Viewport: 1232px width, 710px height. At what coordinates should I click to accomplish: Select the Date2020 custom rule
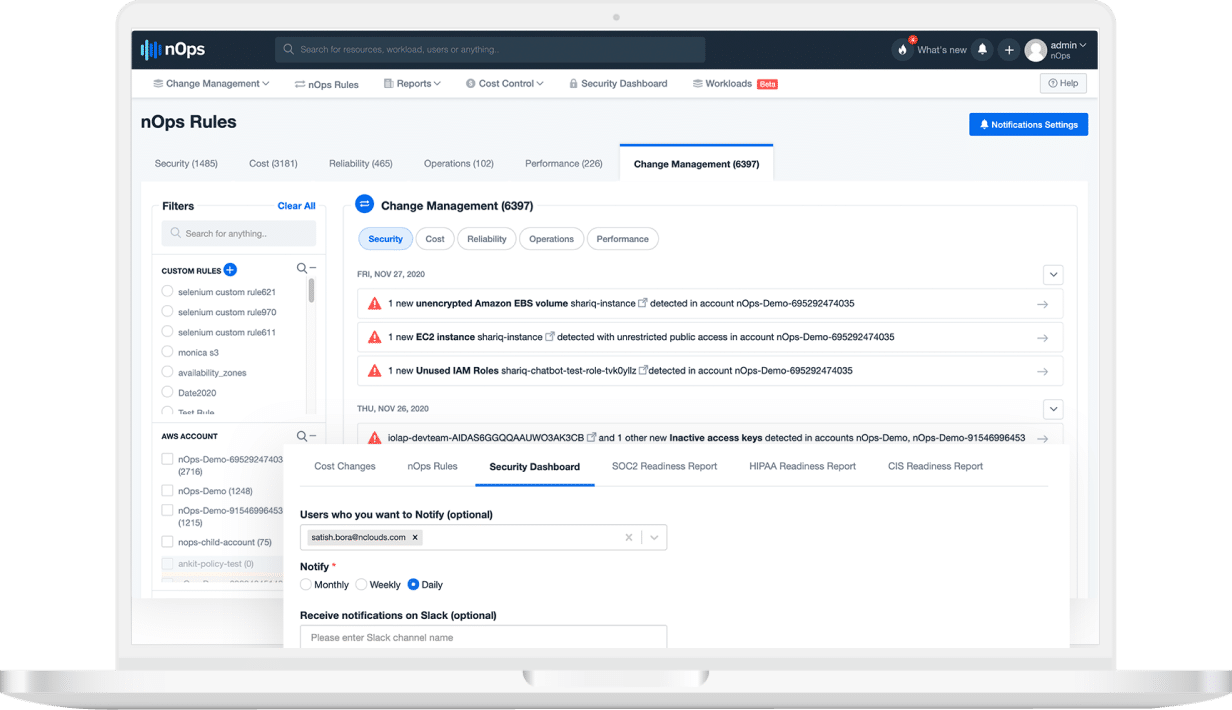click(x=167, y=392)
